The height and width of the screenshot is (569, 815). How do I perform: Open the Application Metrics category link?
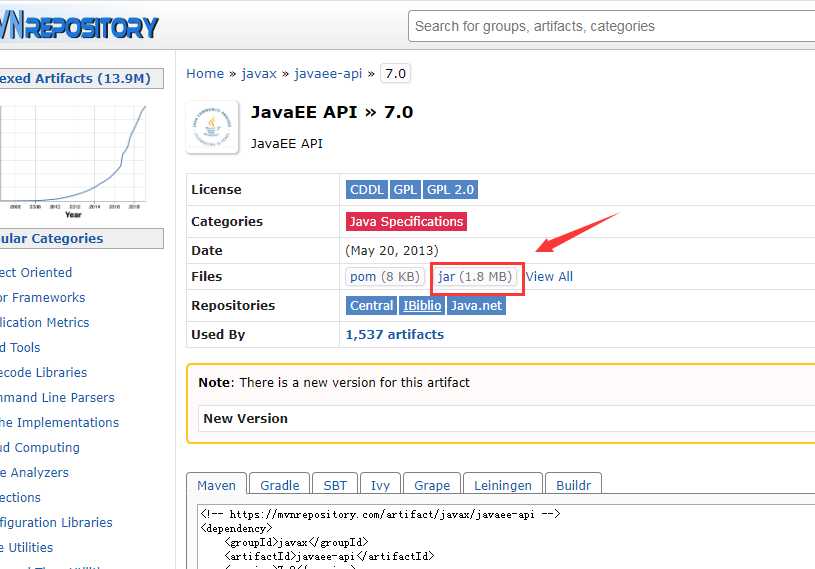pyautogui.click(x=45, y=322)
